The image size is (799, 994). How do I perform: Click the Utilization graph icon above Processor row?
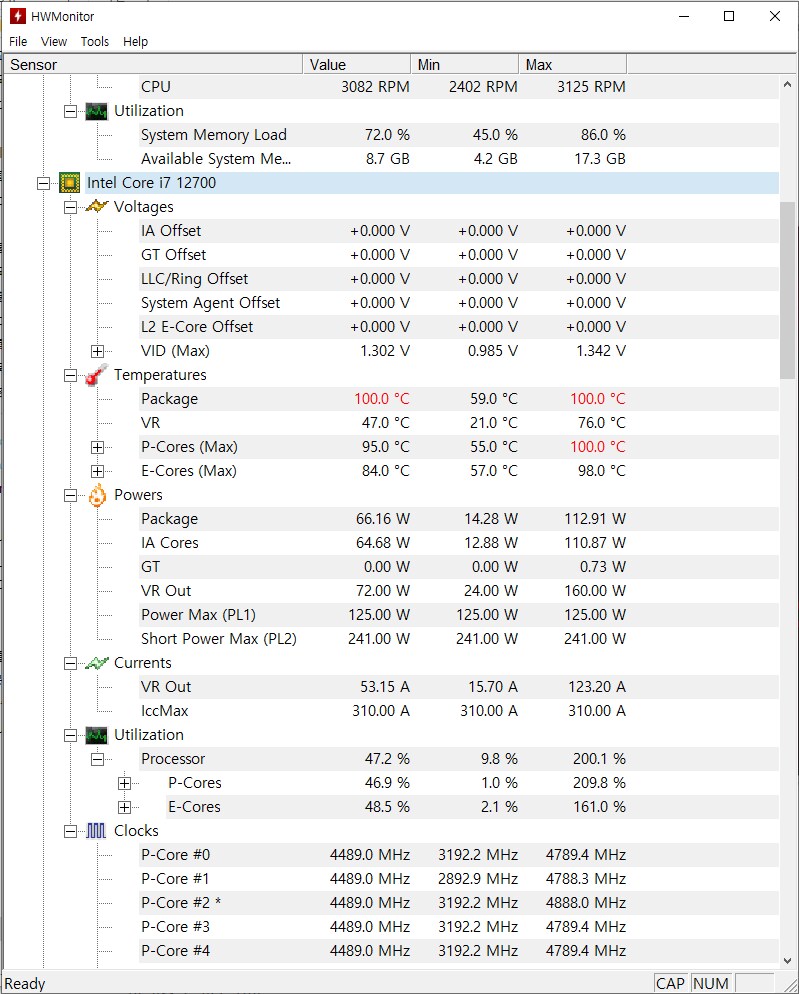(x=96, y=735)
